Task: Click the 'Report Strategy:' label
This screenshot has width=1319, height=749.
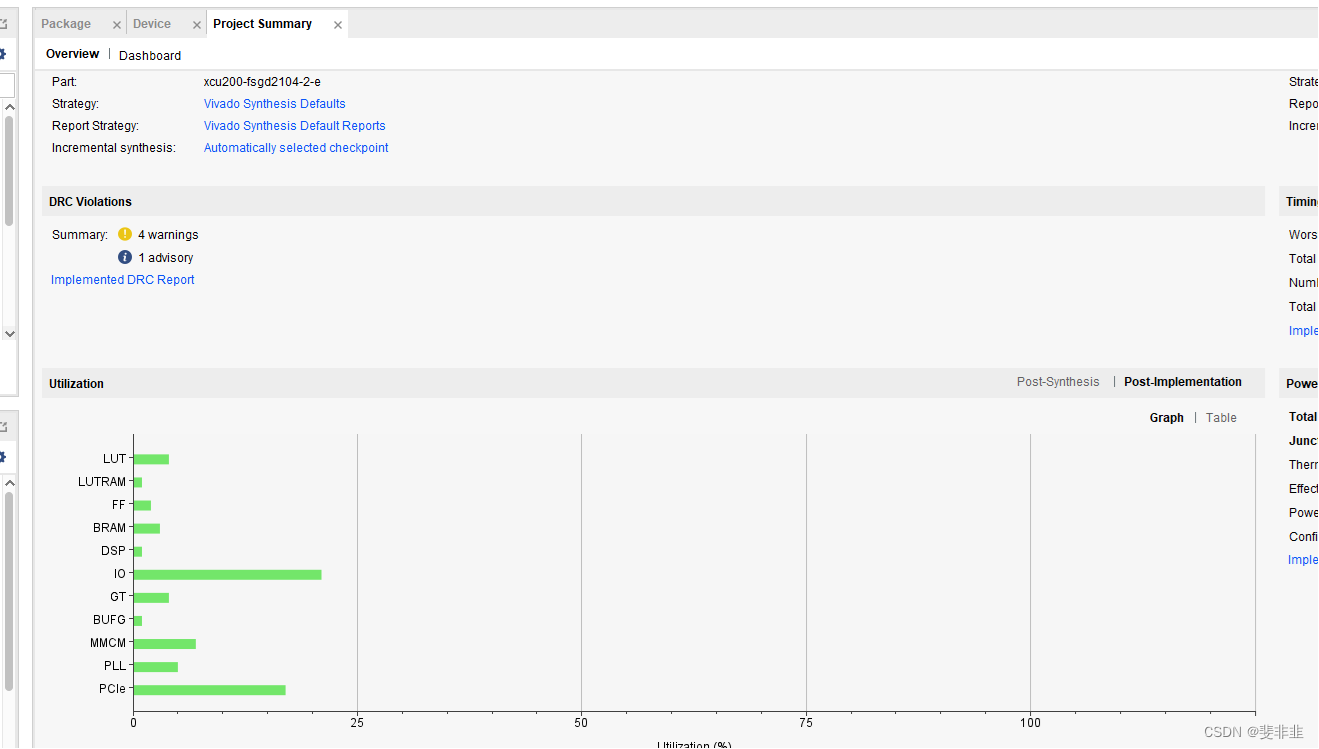Action: point(96,126)
